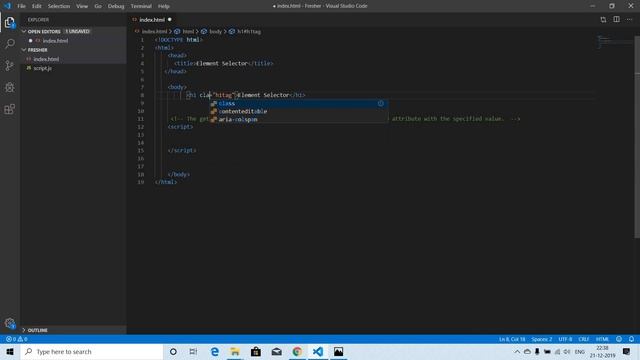
Task: Open the Terminal menu
Action: pyautogui.click(x=141, y=6)
